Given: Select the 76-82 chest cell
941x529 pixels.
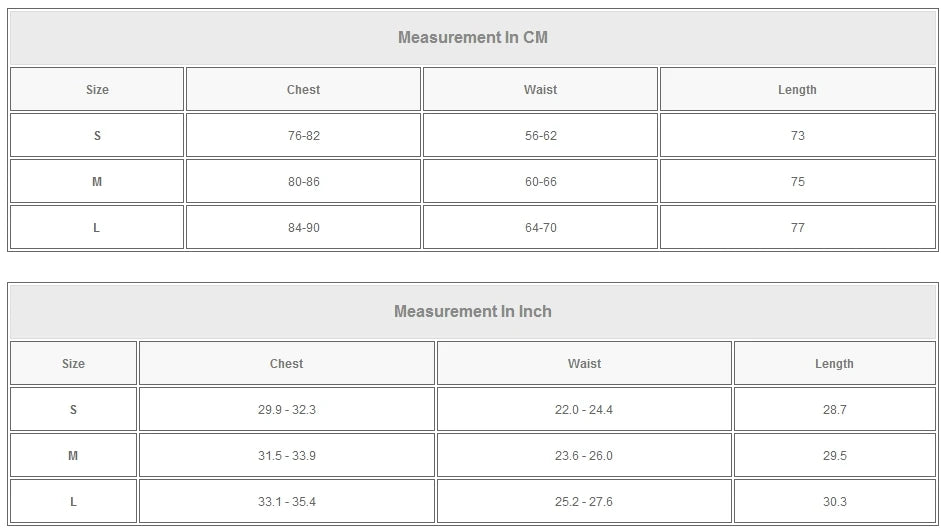Looking at the screenshot, I should (303, 136).
